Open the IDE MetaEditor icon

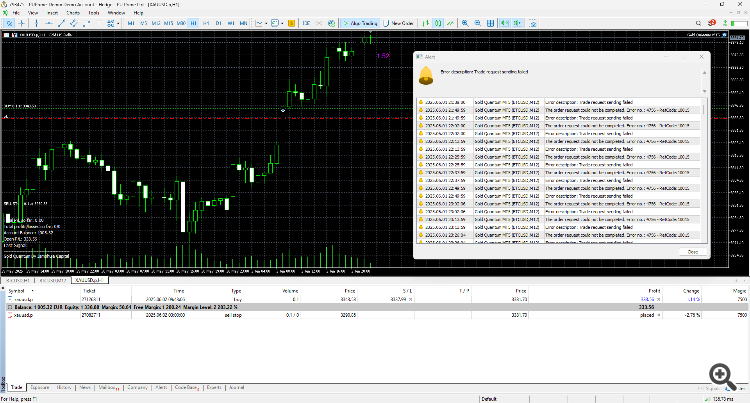[x=306, y=23]
